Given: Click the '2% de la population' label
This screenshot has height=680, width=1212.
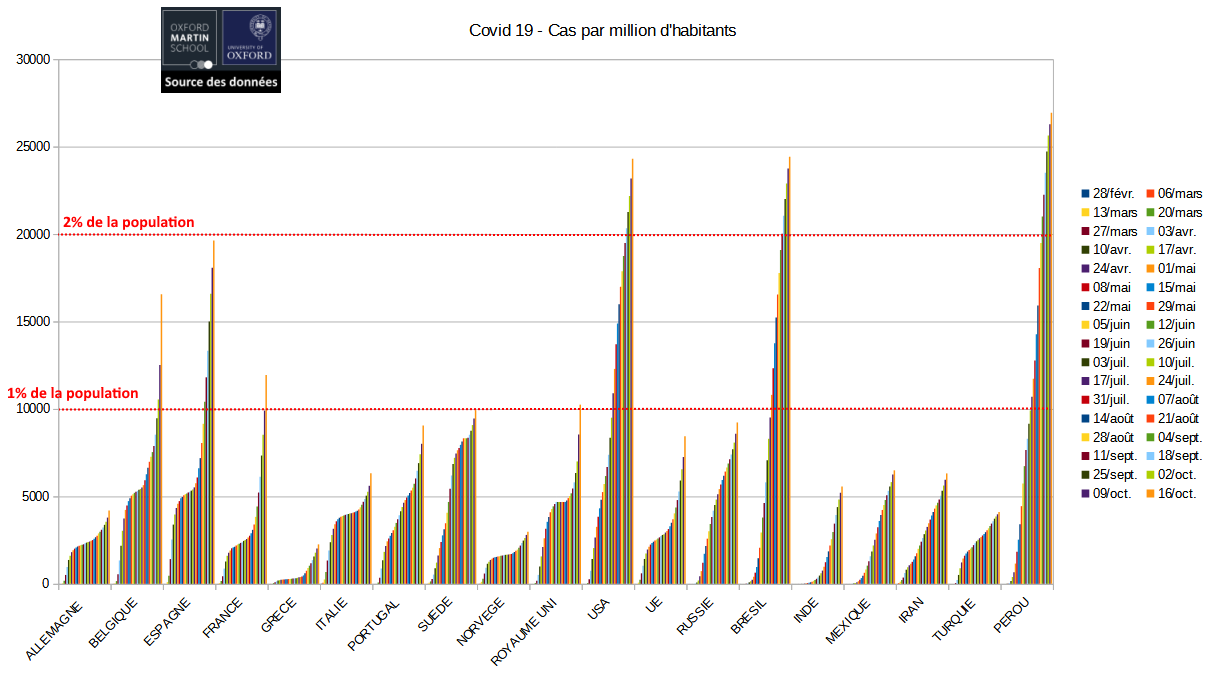Looking at the screenshot, I should point(128,222).
